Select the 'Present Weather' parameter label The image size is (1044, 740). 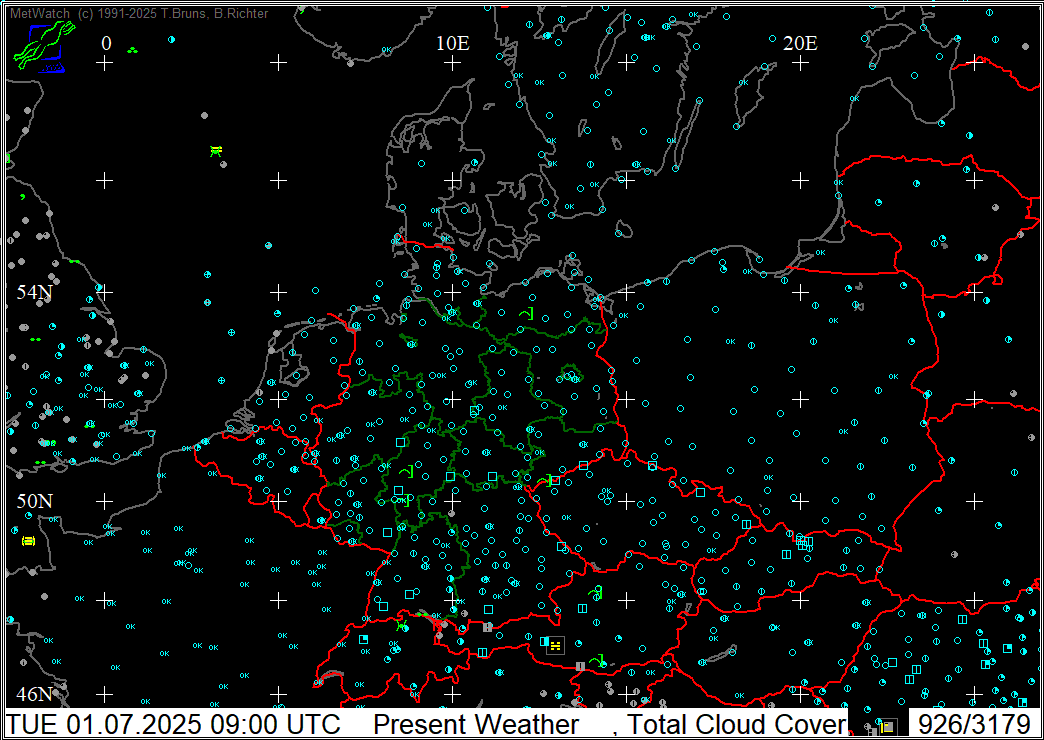(x=475, y=725)
